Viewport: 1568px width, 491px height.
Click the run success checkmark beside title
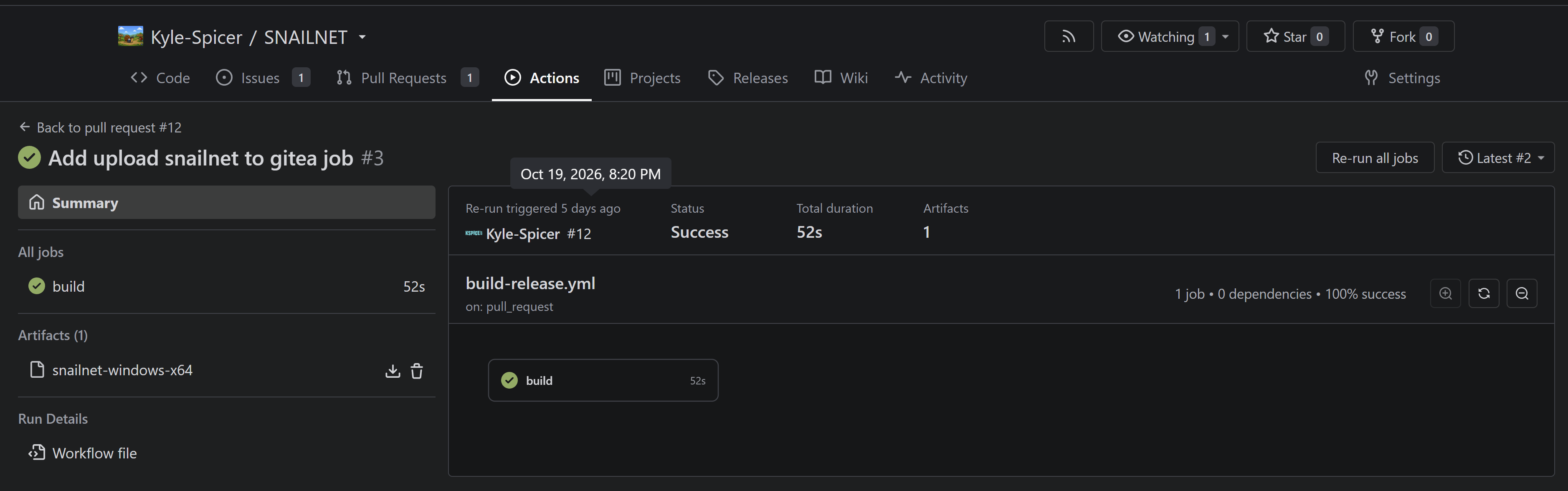[29, 158]
